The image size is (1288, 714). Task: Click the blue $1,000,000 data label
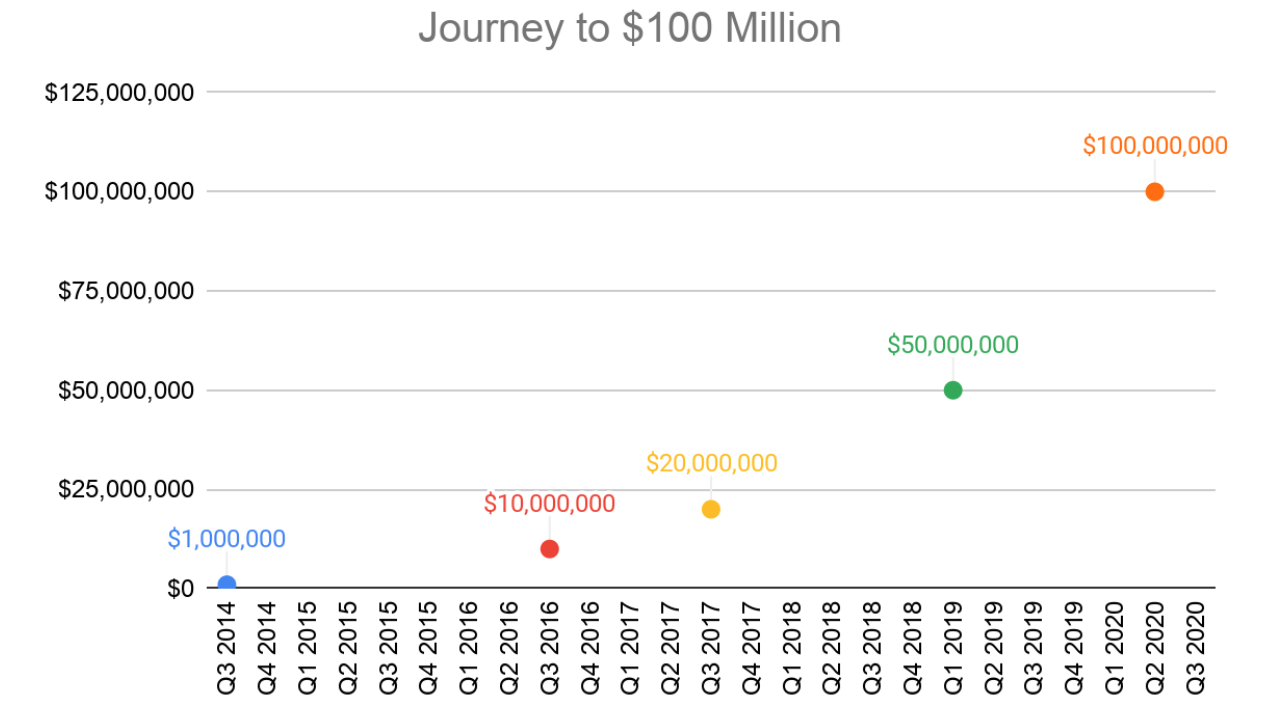[226, 539]
